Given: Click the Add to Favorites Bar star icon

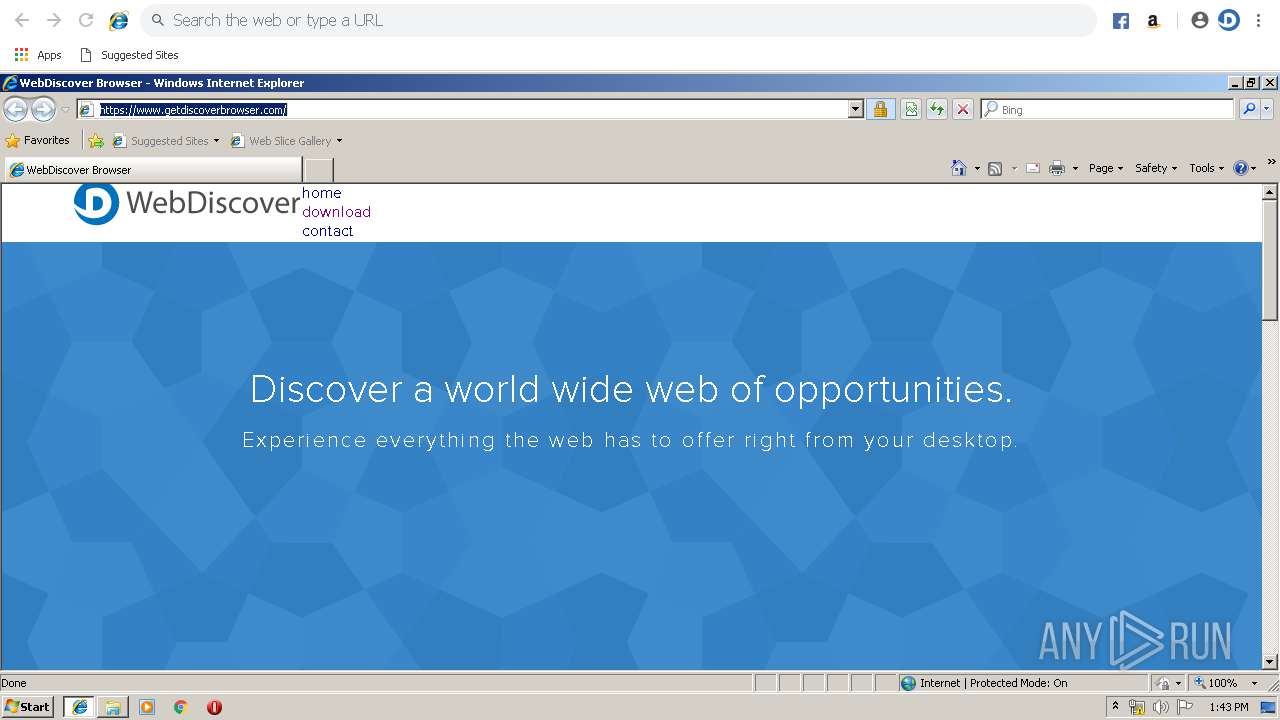Looking at the screenshot, I should point(96,141).
